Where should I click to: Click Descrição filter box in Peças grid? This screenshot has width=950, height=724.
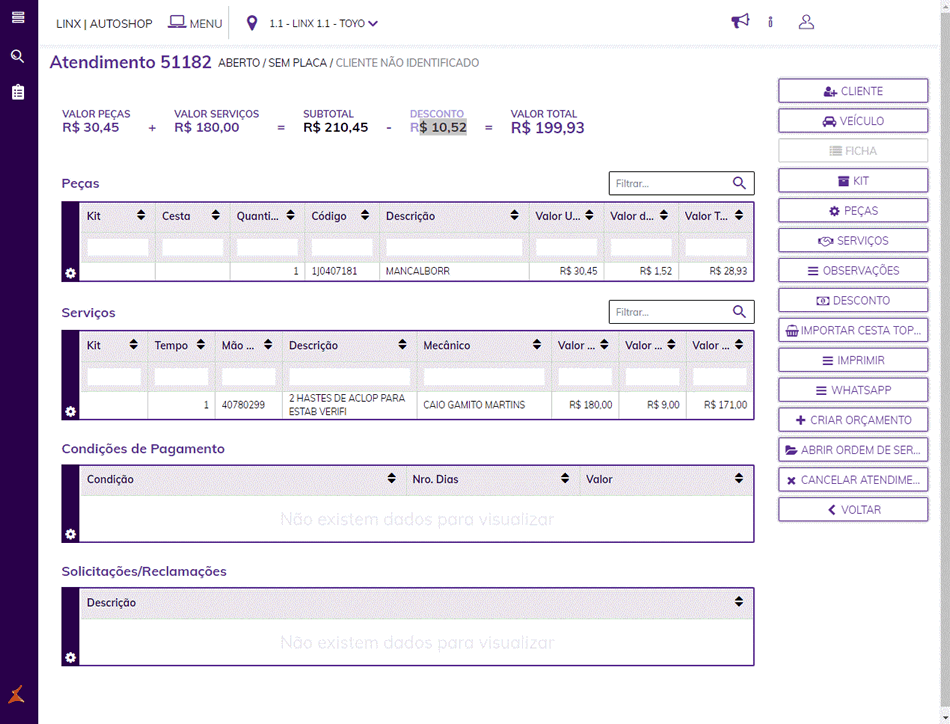point(454,247)
